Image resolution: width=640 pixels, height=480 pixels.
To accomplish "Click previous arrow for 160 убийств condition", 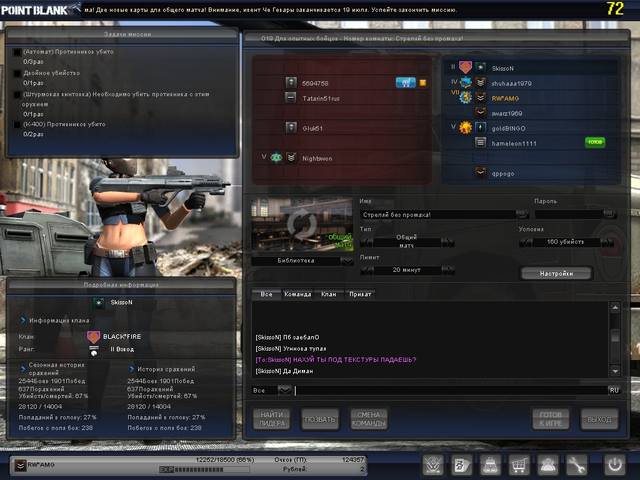I will pyautogui.click(x=525, y=242).
